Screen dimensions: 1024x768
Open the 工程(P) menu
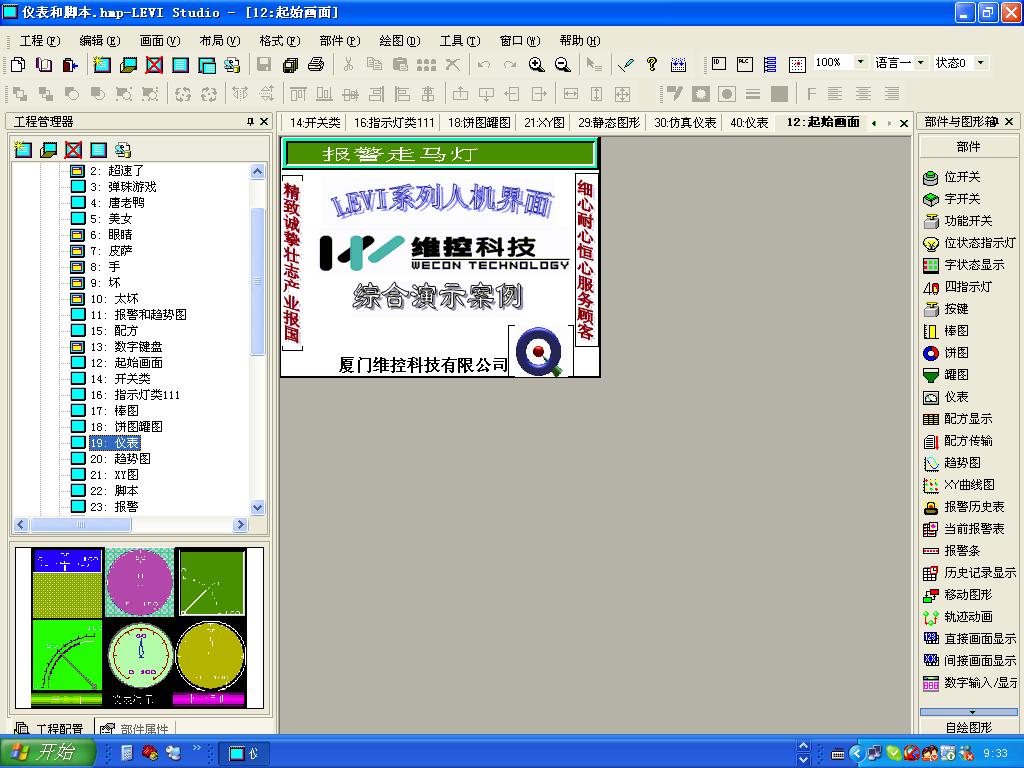point(40,40)
